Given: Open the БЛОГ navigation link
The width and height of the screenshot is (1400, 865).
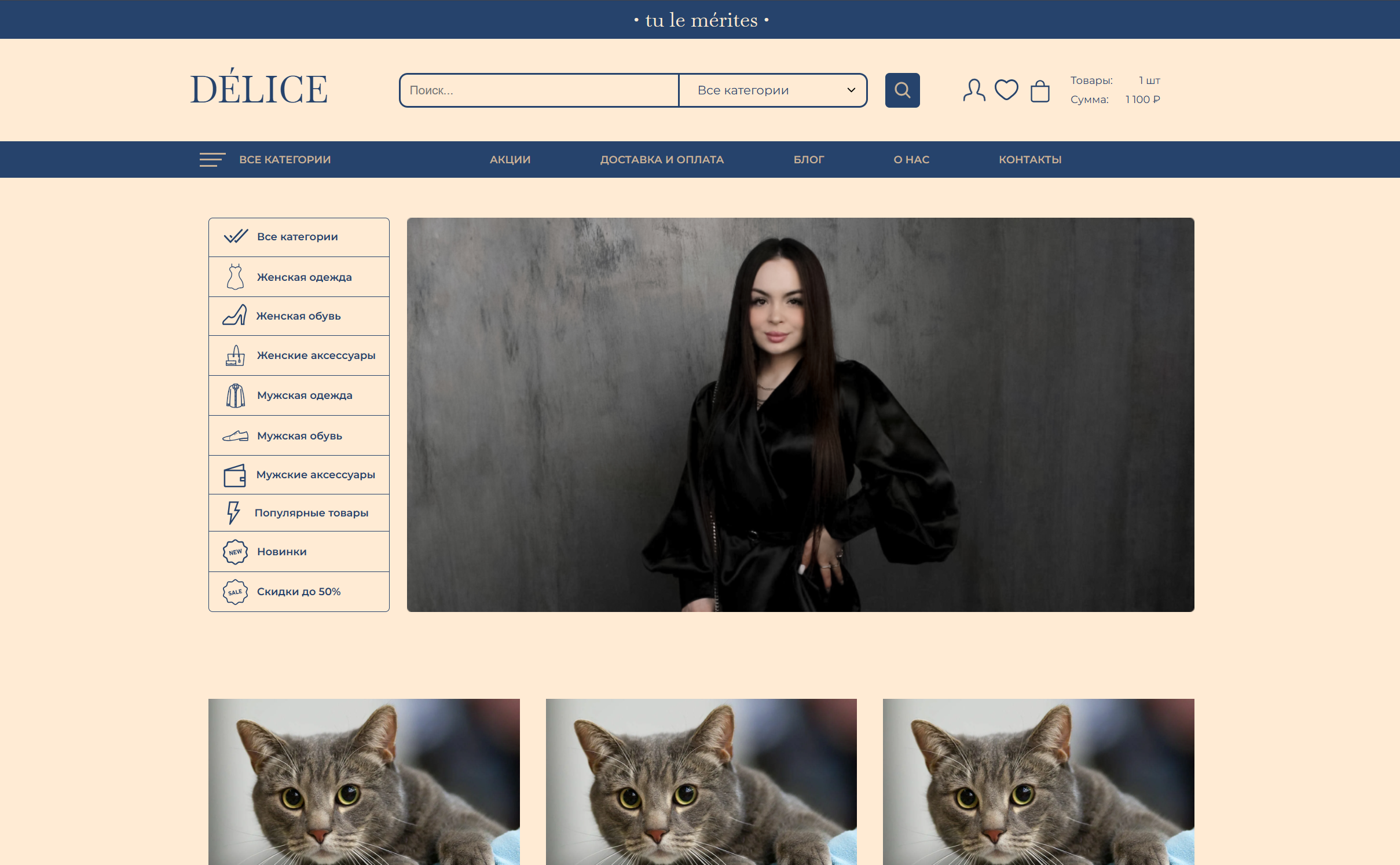Looking at the screenshot, I should pyautogui.click(x=808, y=159).
